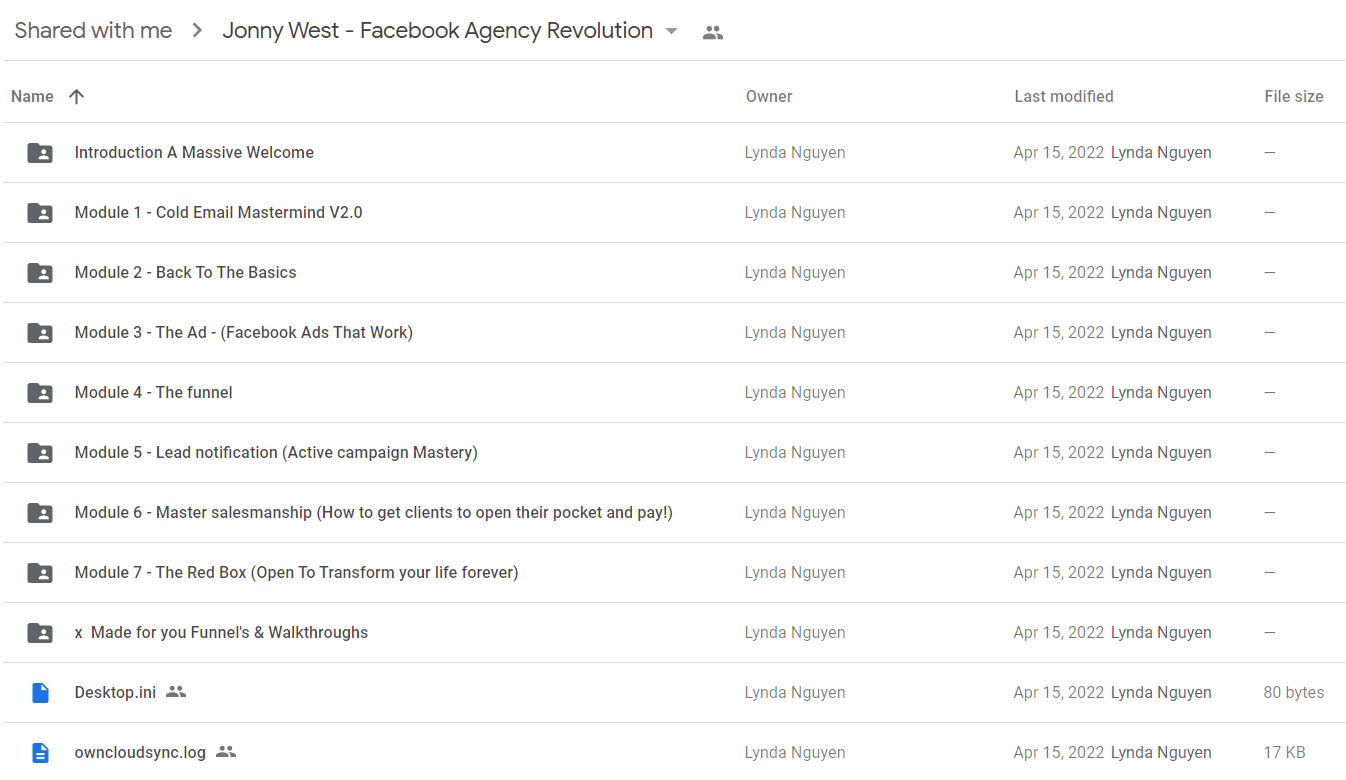Screen dimensions: 1346x780
Task: Click the Owner column header
Action: (x=769, y=97)
